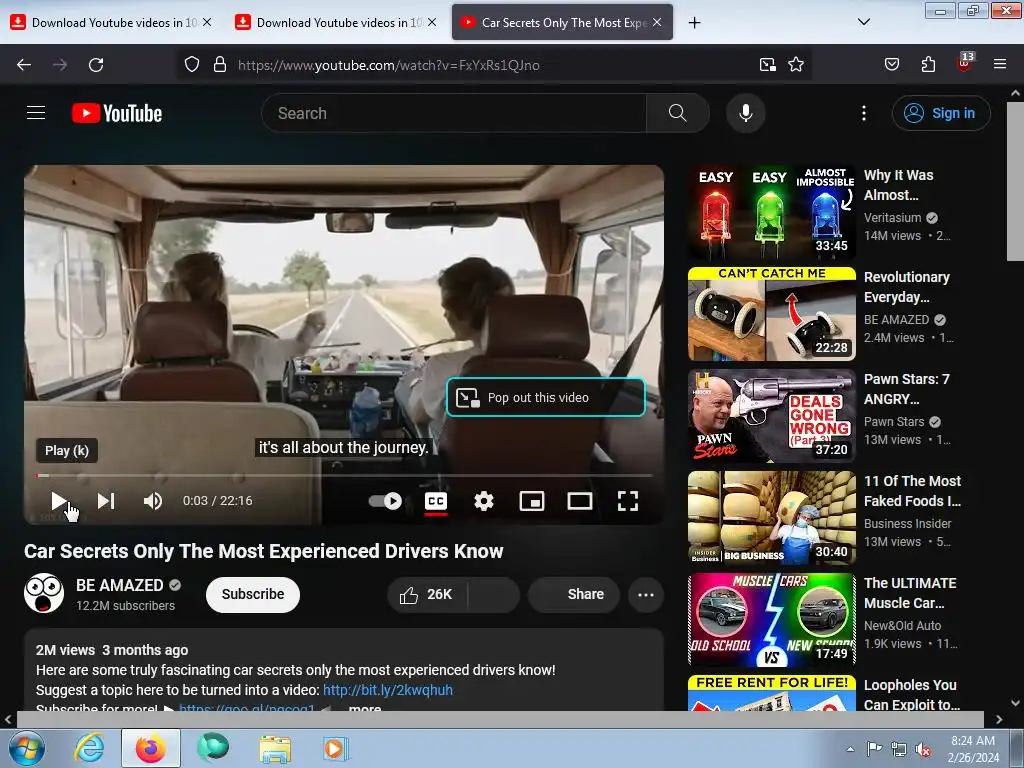Search with your voice microphone

click(x=746, y=113)
